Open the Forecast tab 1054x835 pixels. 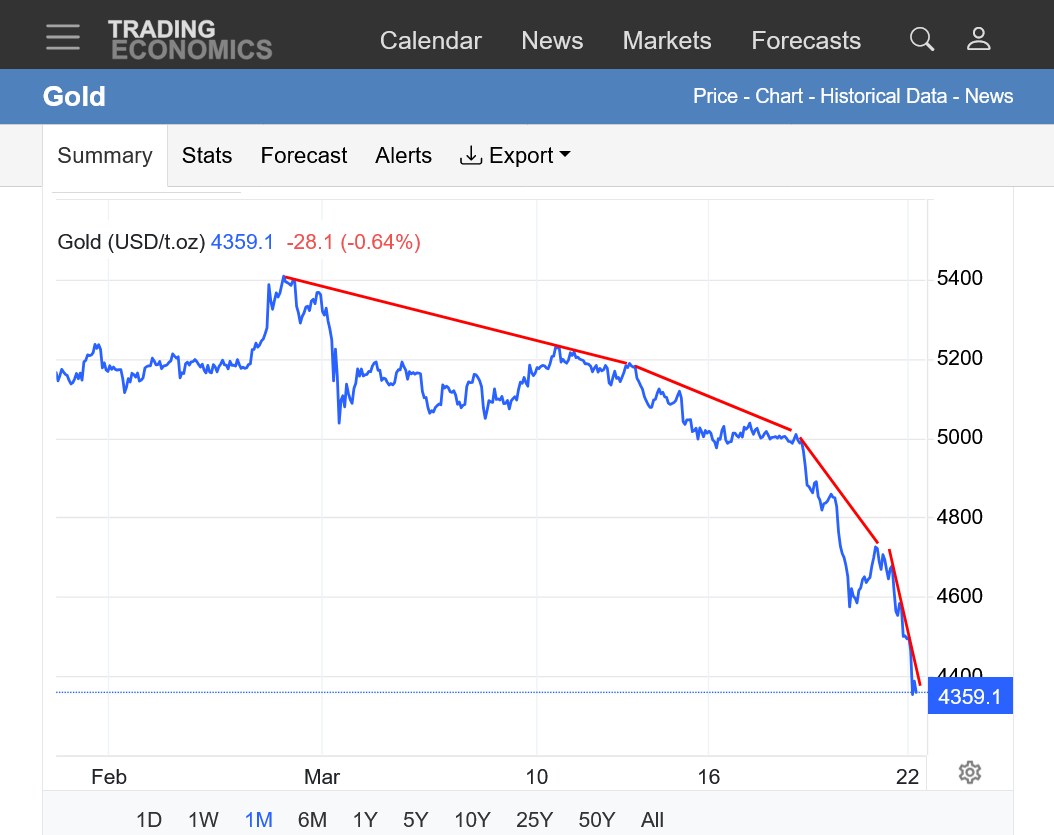pos(304,156)
